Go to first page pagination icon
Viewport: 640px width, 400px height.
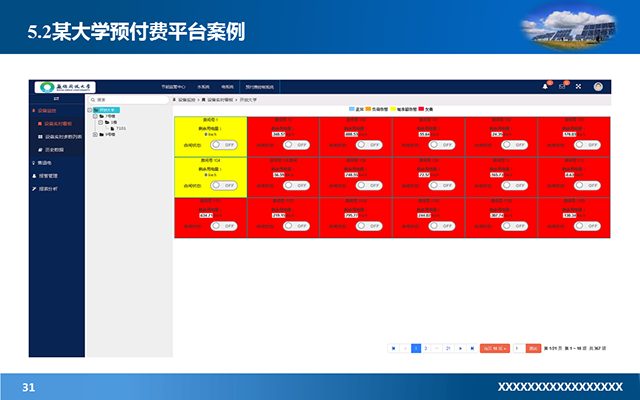(x=393, y=348)
